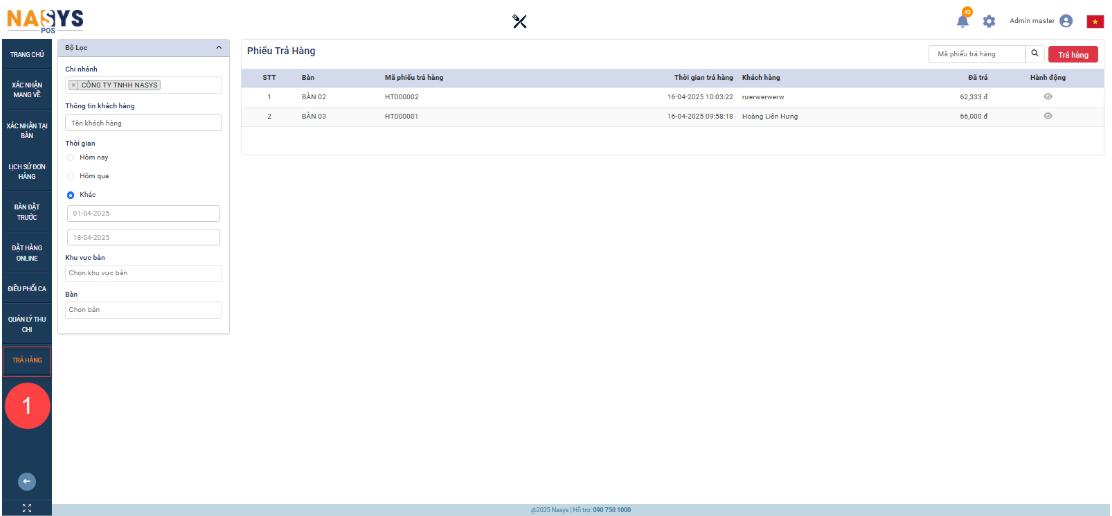Collapse sidebar with the back arrow icon
Viewport: 1112px width, 516px height.
(x=27, y=481)
